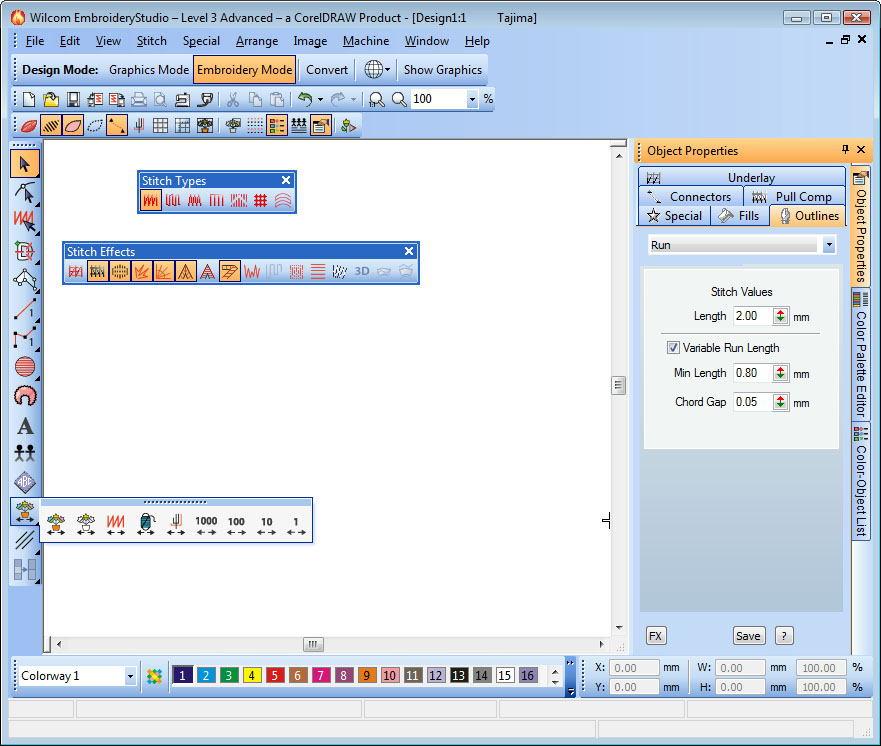Open the Colorway 1 dropdown
881x746 pixels.
(x=130, y=676)
